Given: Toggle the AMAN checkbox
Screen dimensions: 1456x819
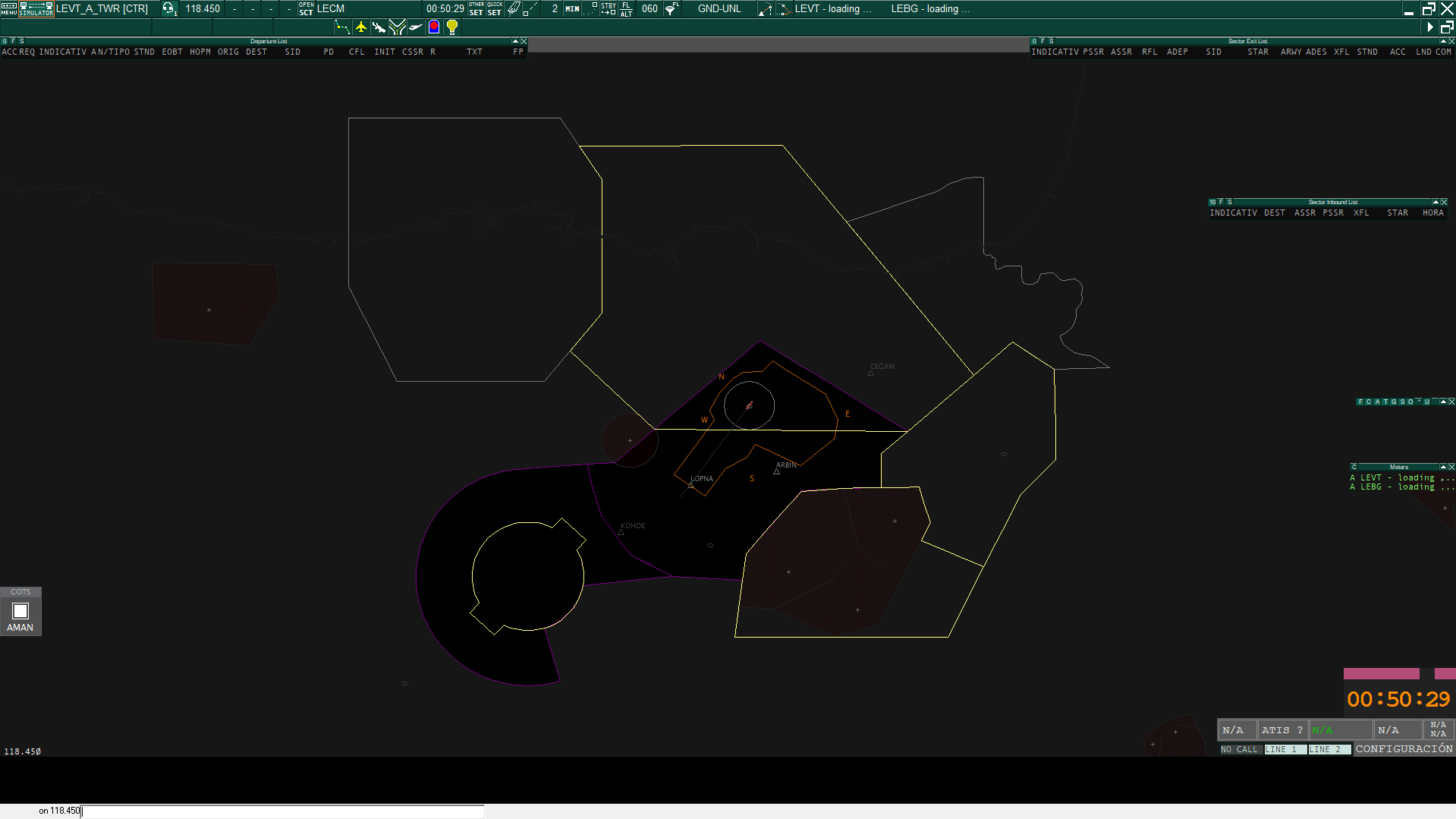Looking at the screenshot, I should (x=20, y=611).
